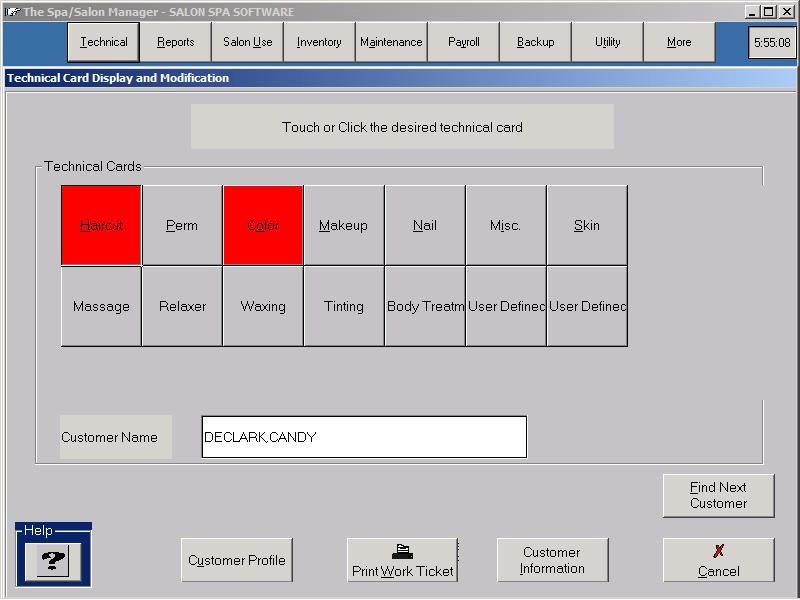Pick the Waxing technical card
Screen dimensions: 800x600
click(263, 306)
